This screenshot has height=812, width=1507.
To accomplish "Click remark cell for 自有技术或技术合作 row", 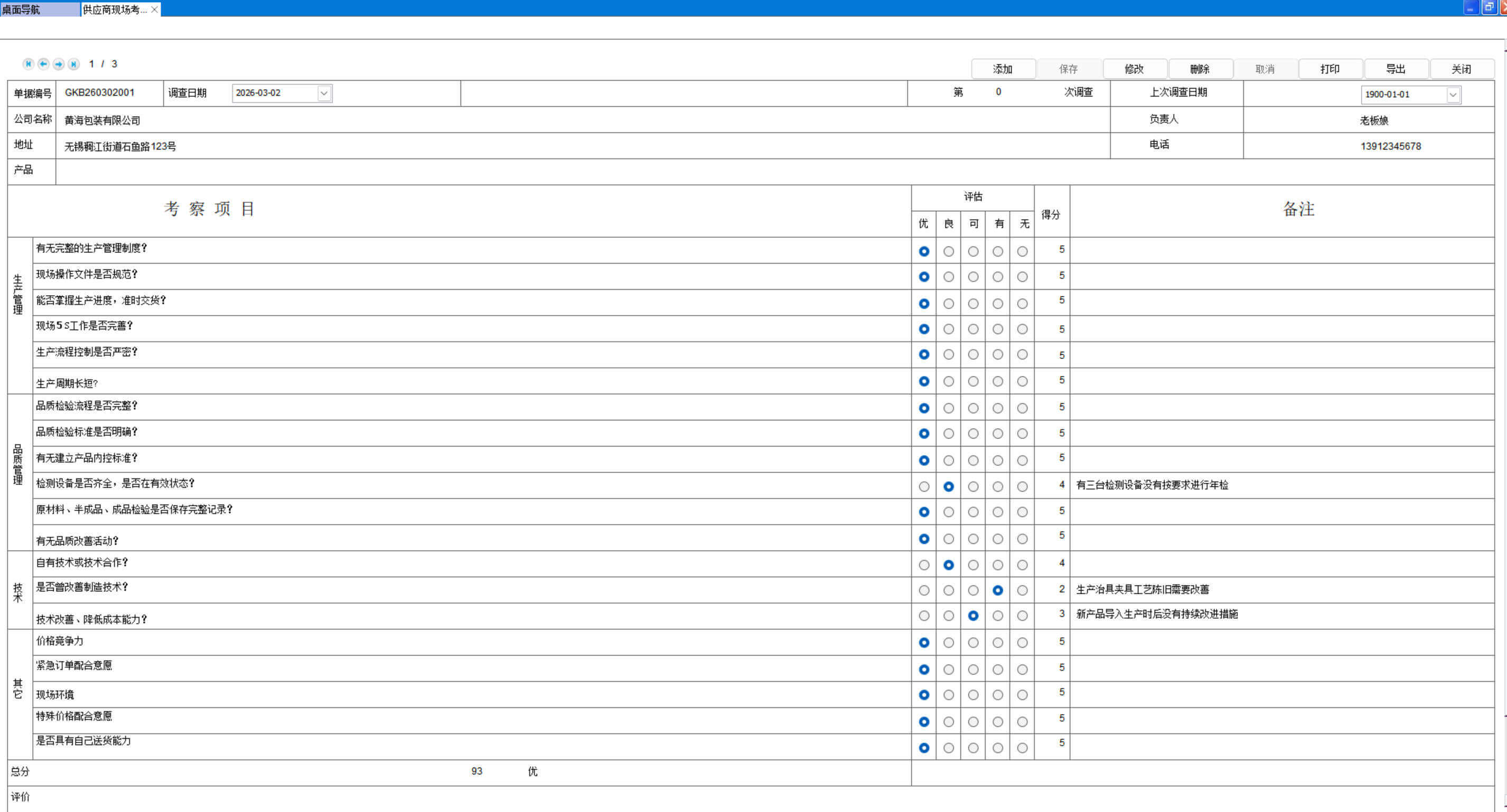I will click(1281, 564).
